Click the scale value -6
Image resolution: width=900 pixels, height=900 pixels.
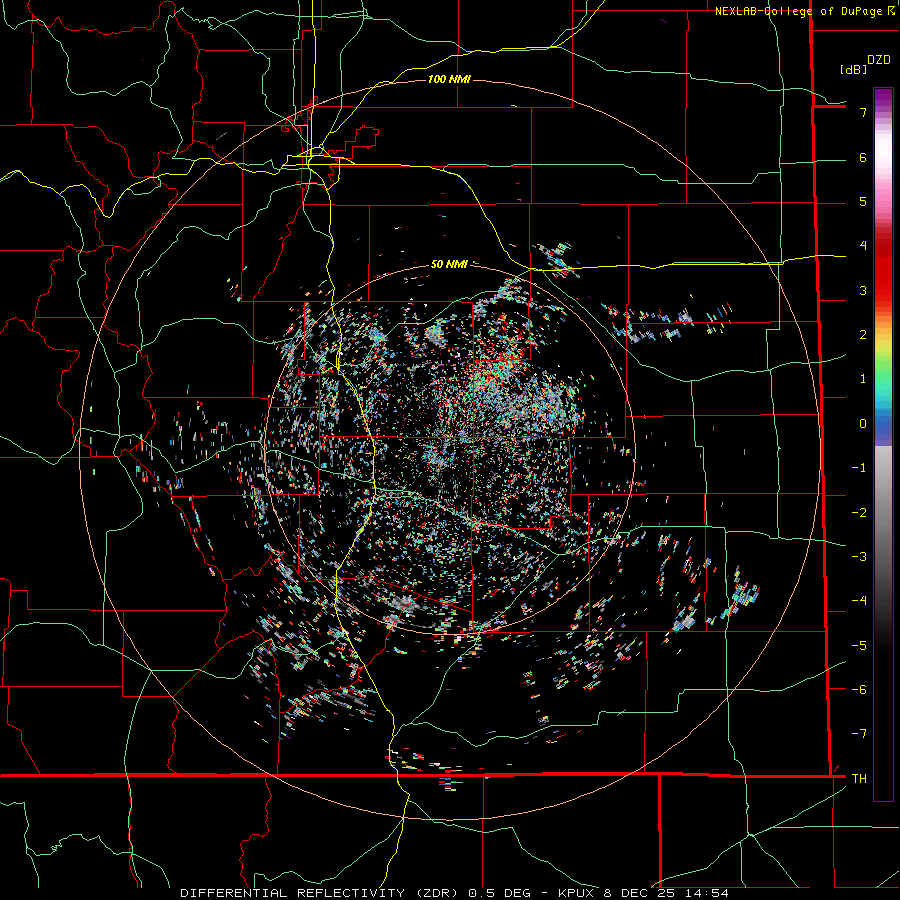point(859,690)
